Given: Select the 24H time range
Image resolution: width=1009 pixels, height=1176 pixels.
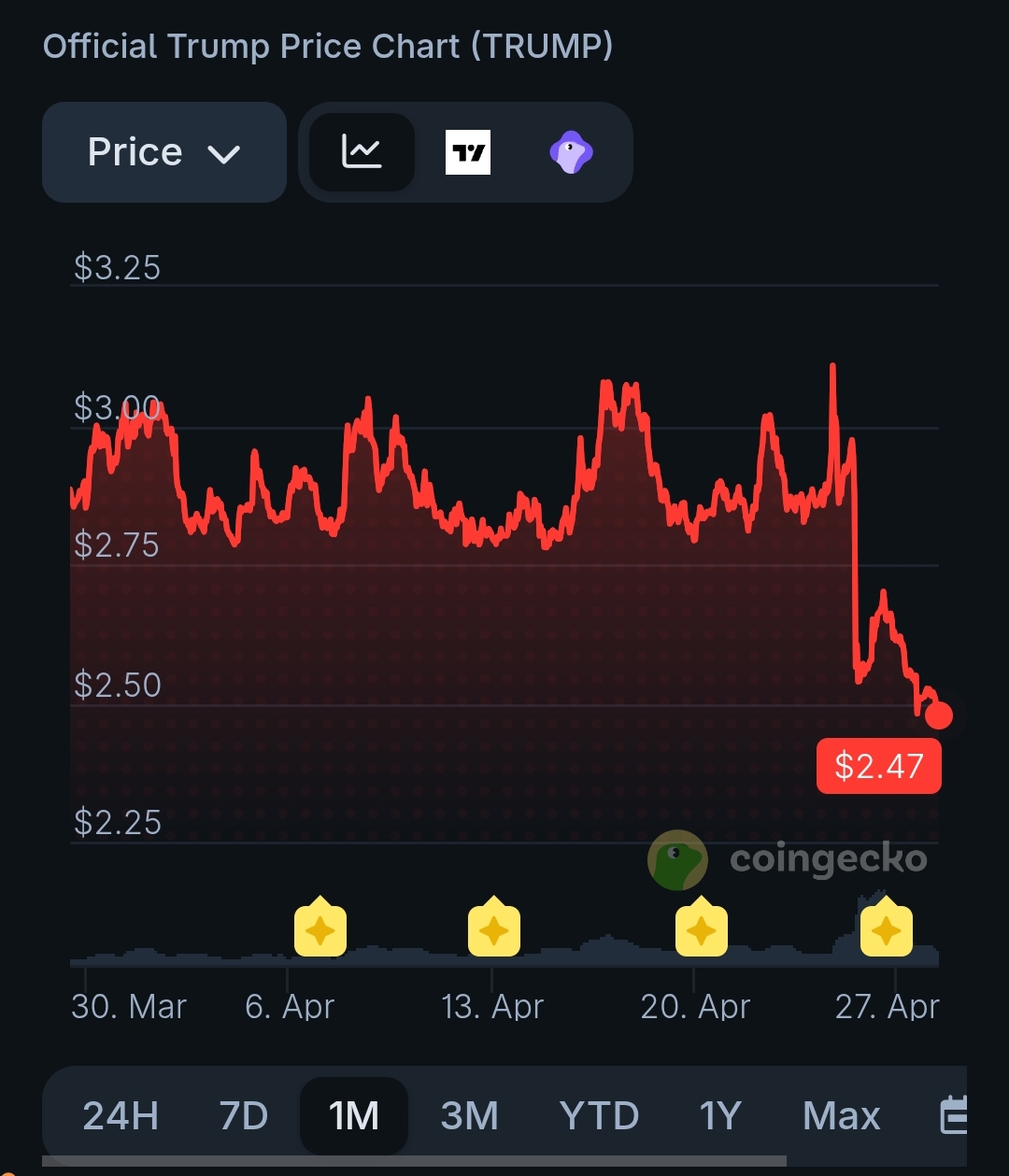Looking at the screenshot, I should 121,1115.
